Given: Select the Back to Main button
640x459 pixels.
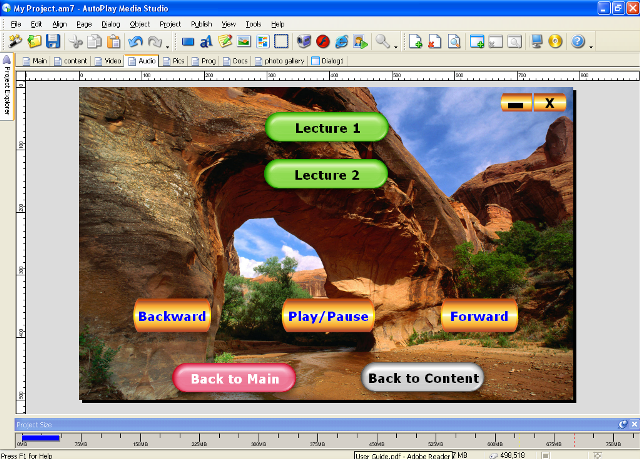Looking at the screenshot, I should 234,378.
